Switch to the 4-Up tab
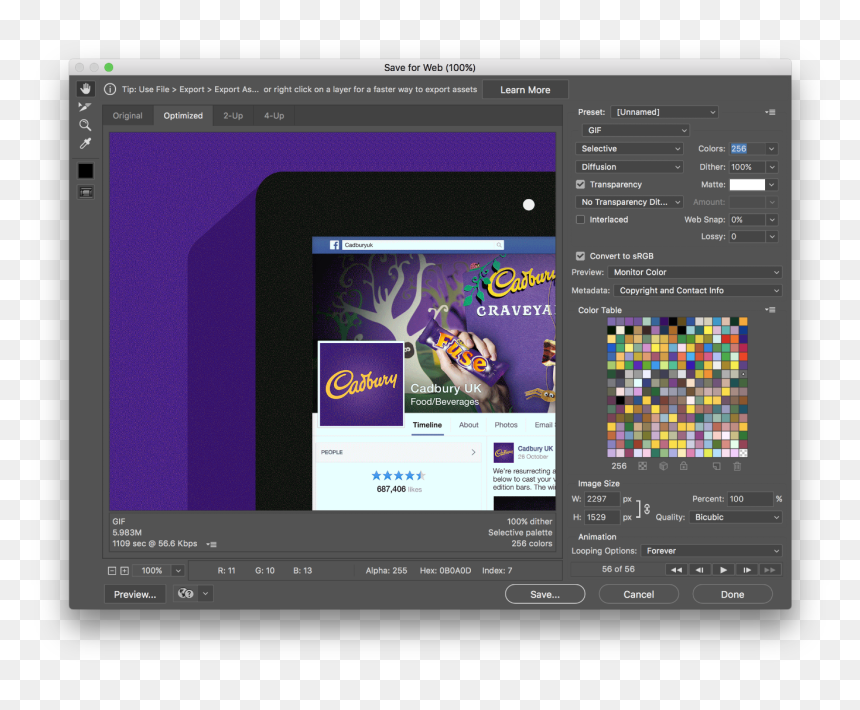The image size is (860, 710). (274, 116)
